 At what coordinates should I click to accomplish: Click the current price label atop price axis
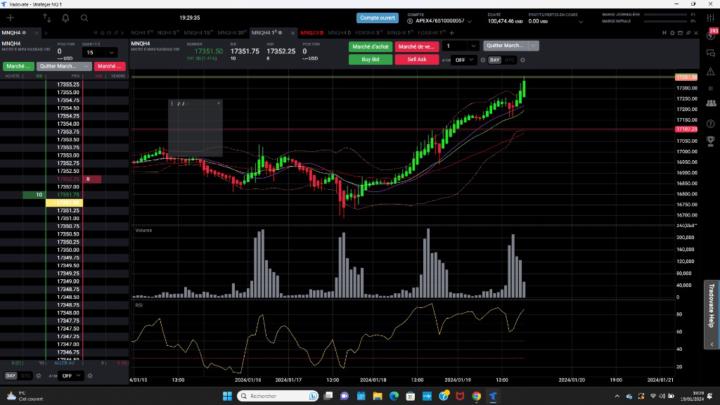pyautogui.click(x=686, y=77)
